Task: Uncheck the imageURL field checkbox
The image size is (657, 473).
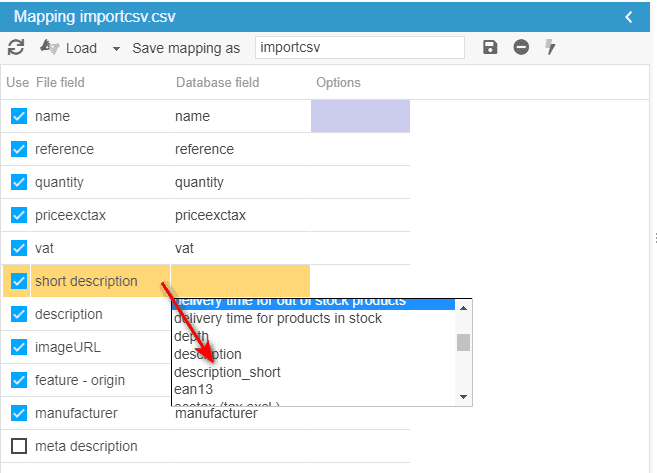Action: click(19, 347)
